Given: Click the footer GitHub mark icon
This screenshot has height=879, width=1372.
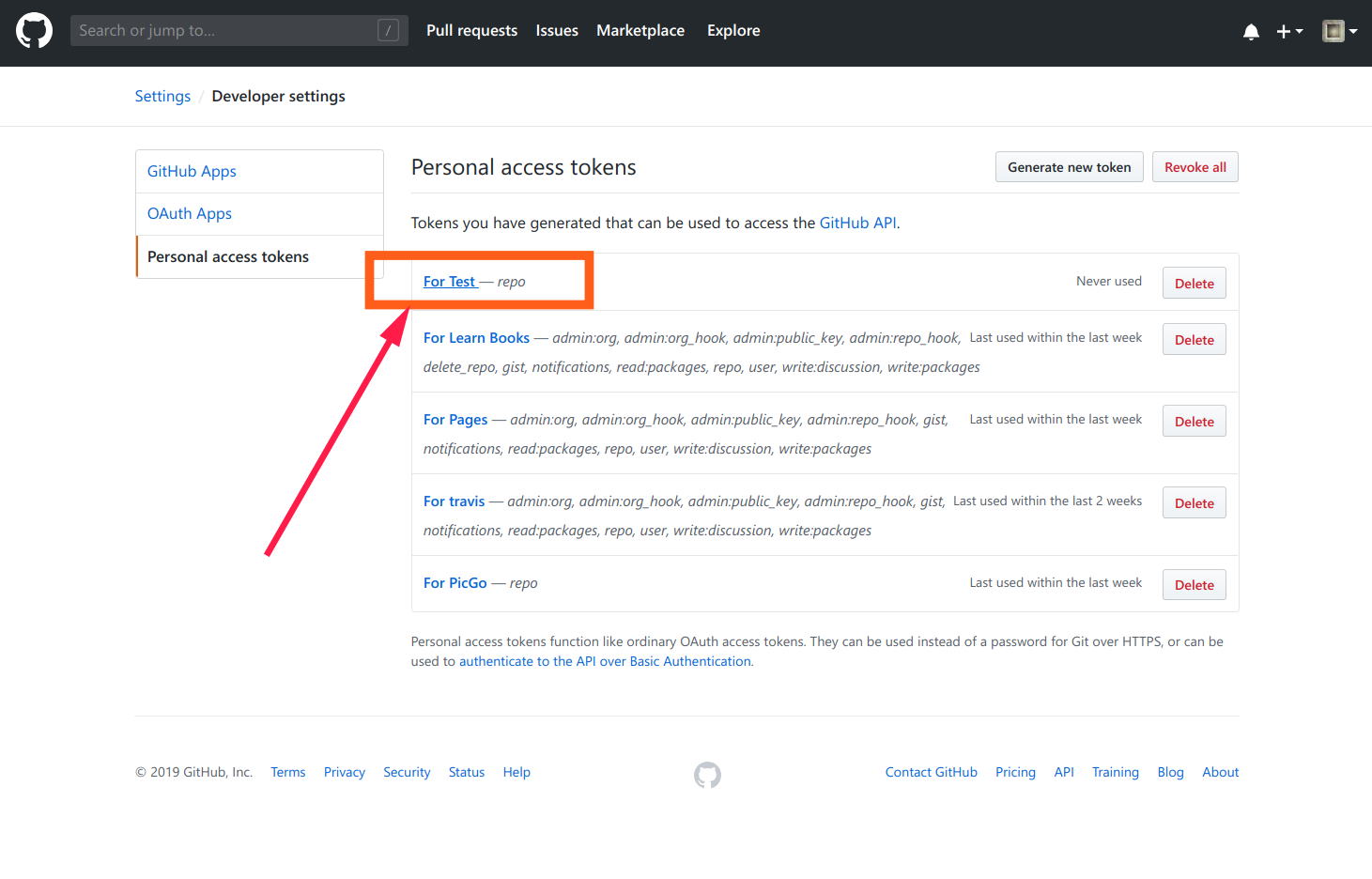Looking at the screenshot, I should 707,775.
